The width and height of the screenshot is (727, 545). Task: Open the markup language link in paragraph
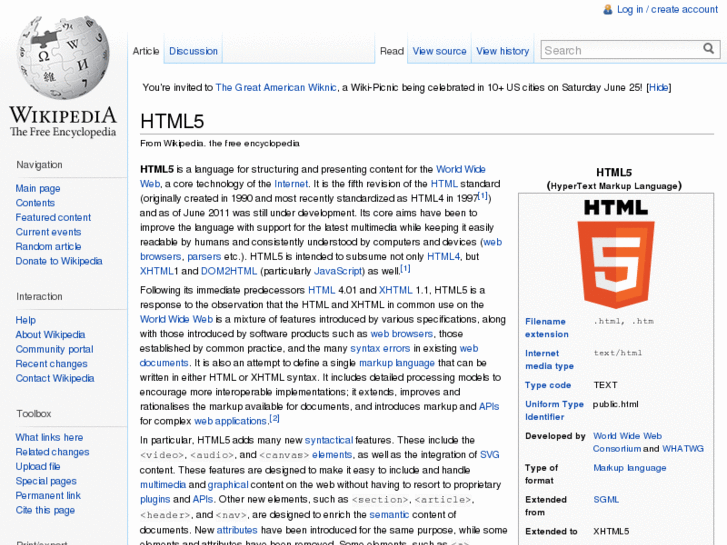397,363
